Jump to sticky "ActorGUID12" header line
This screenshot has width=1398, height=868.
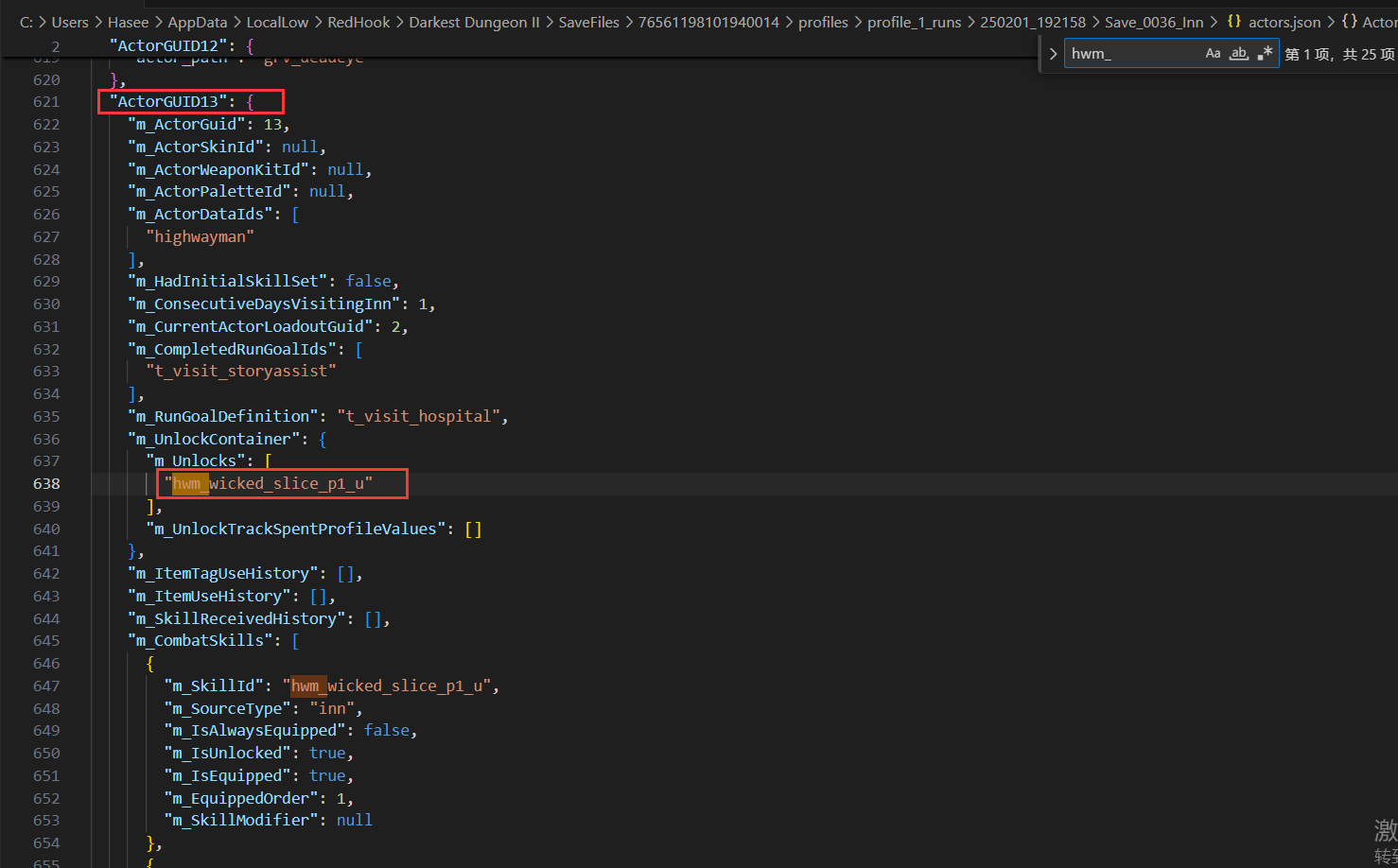(x=182, y=45)
